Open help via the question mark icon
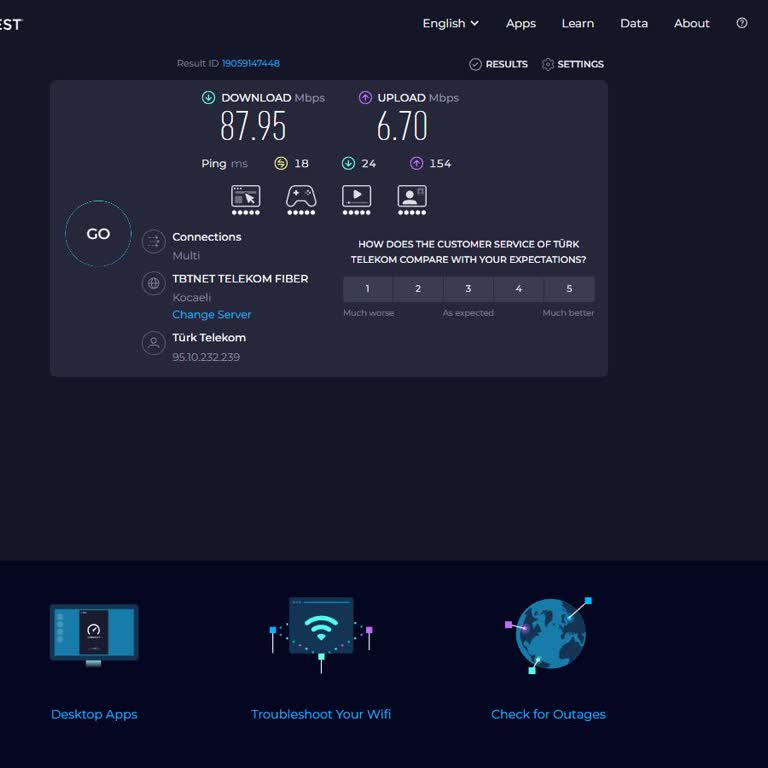 point(742,23)
